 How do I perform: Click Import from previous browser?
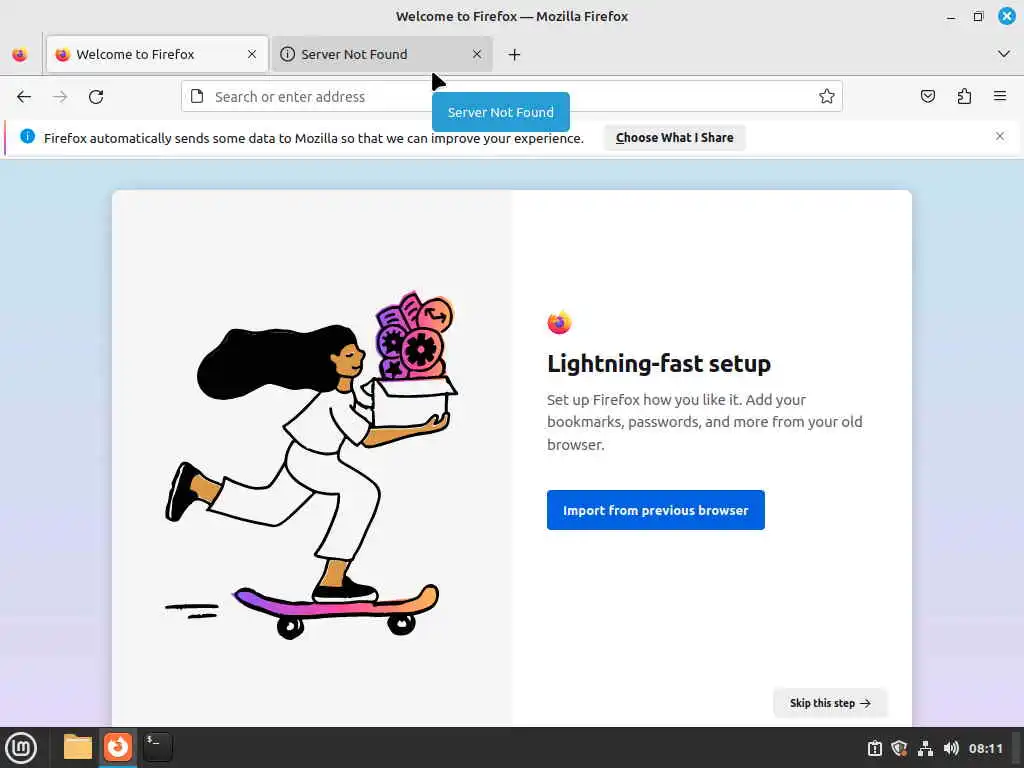(x=656, y=510)
